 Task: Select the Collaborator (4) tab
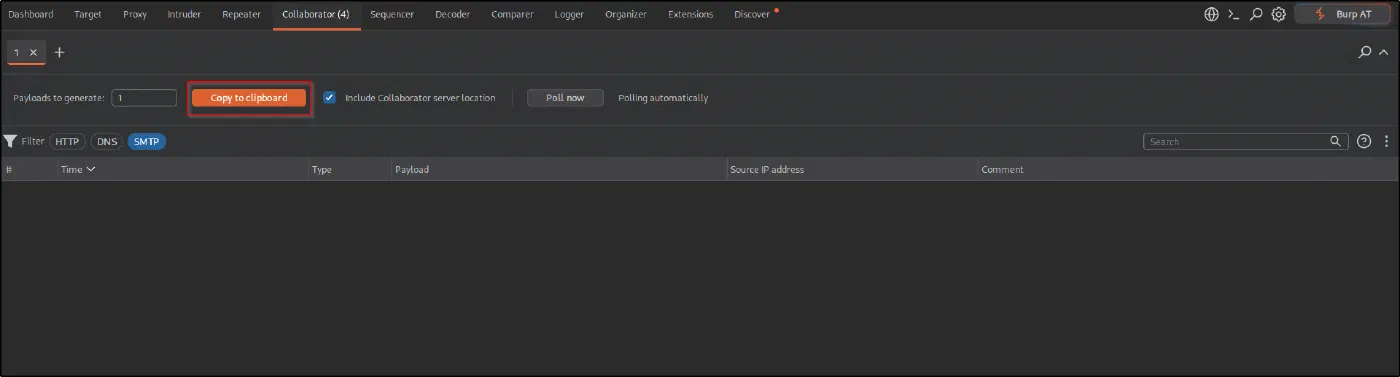tap(316, 14)
